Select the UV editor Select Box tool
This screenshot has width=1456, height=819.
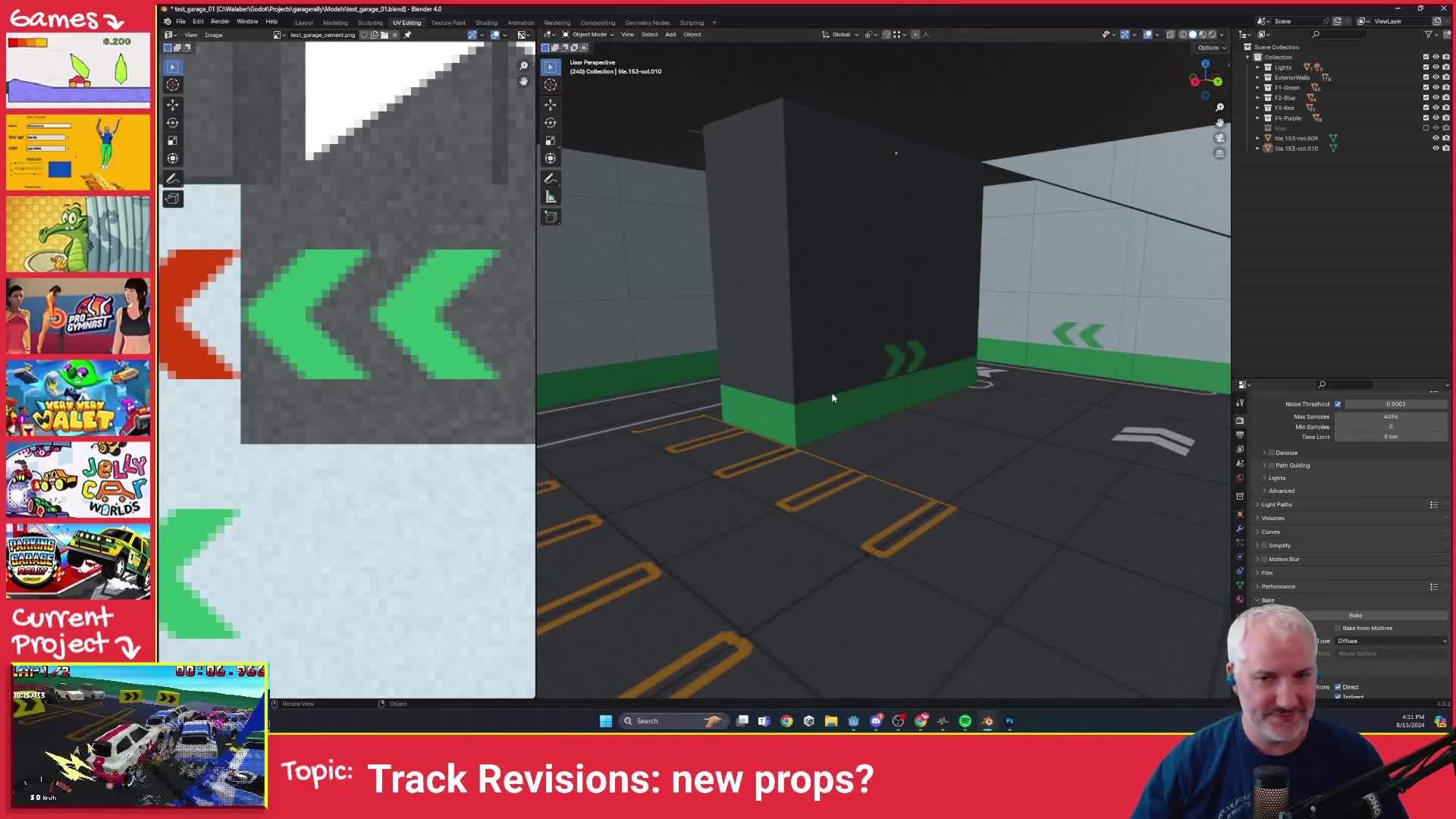tap(173, 67)
